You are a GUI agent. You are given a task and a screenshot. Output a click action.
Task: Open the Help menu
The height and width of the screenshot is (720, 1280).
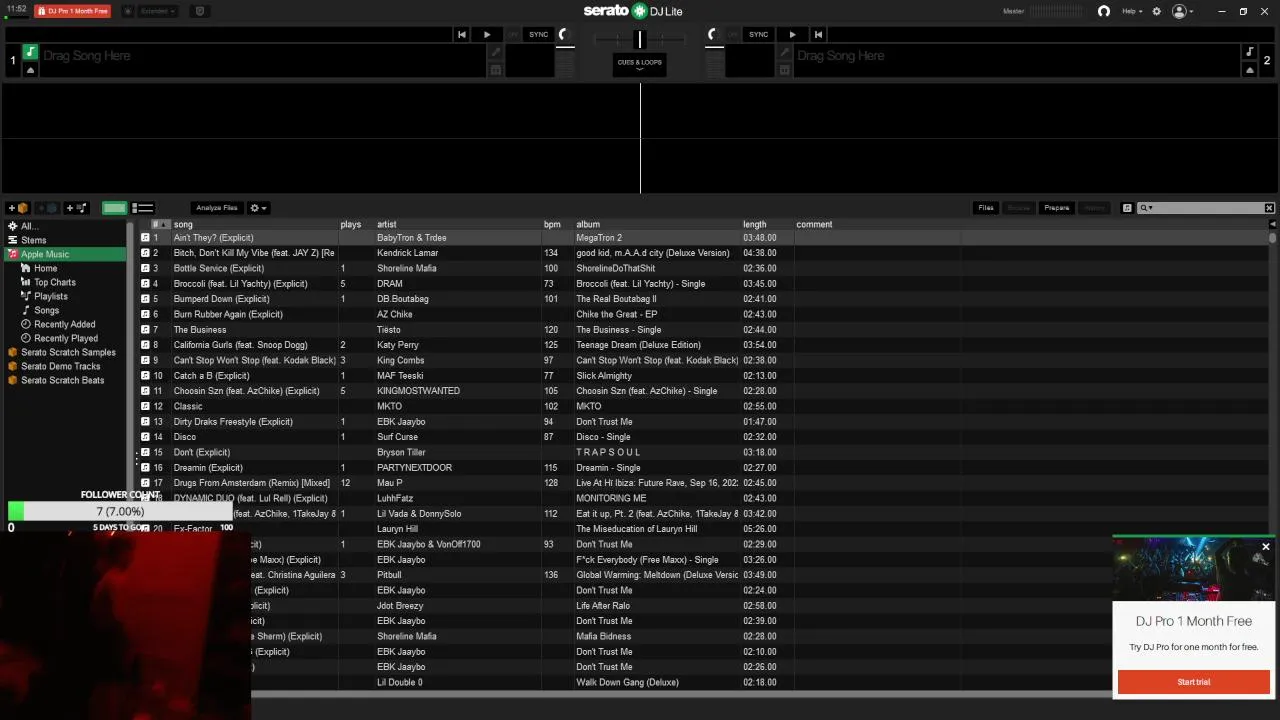pos(1132,11)
